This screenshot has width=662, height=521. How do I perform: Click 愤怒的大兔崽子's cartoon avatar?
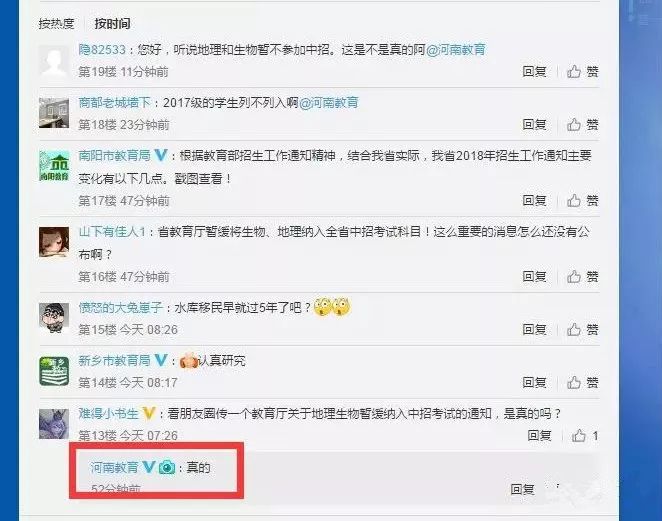54,318
